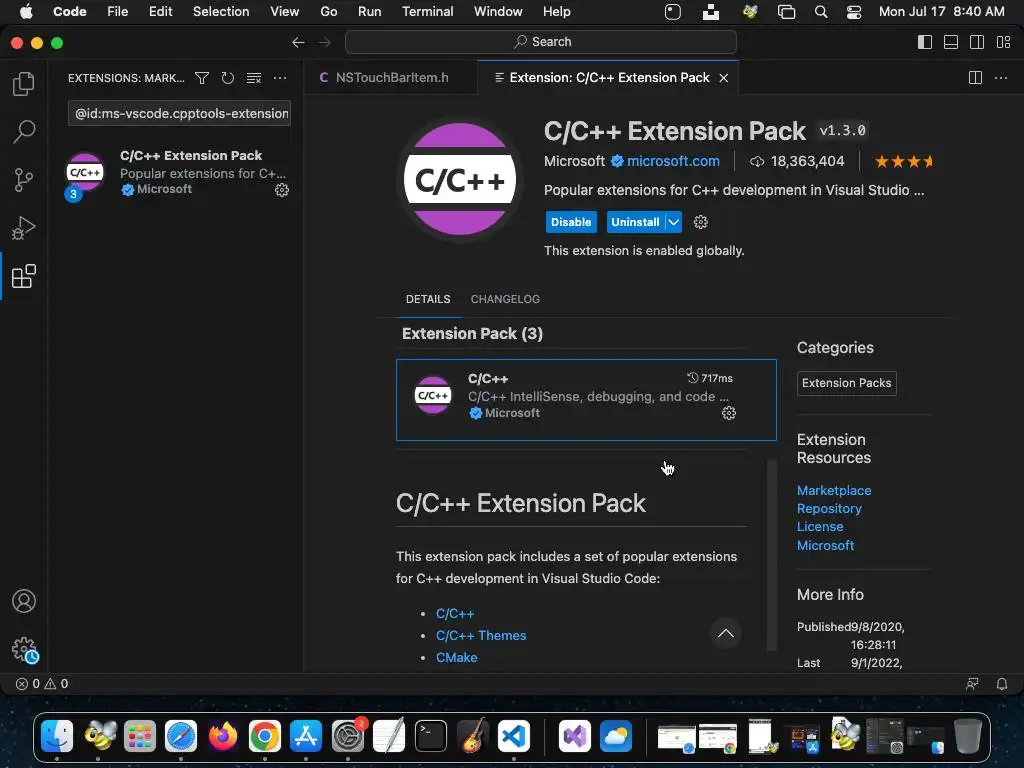Close the Extension: C/C++ Extension Pack tab

724,78
